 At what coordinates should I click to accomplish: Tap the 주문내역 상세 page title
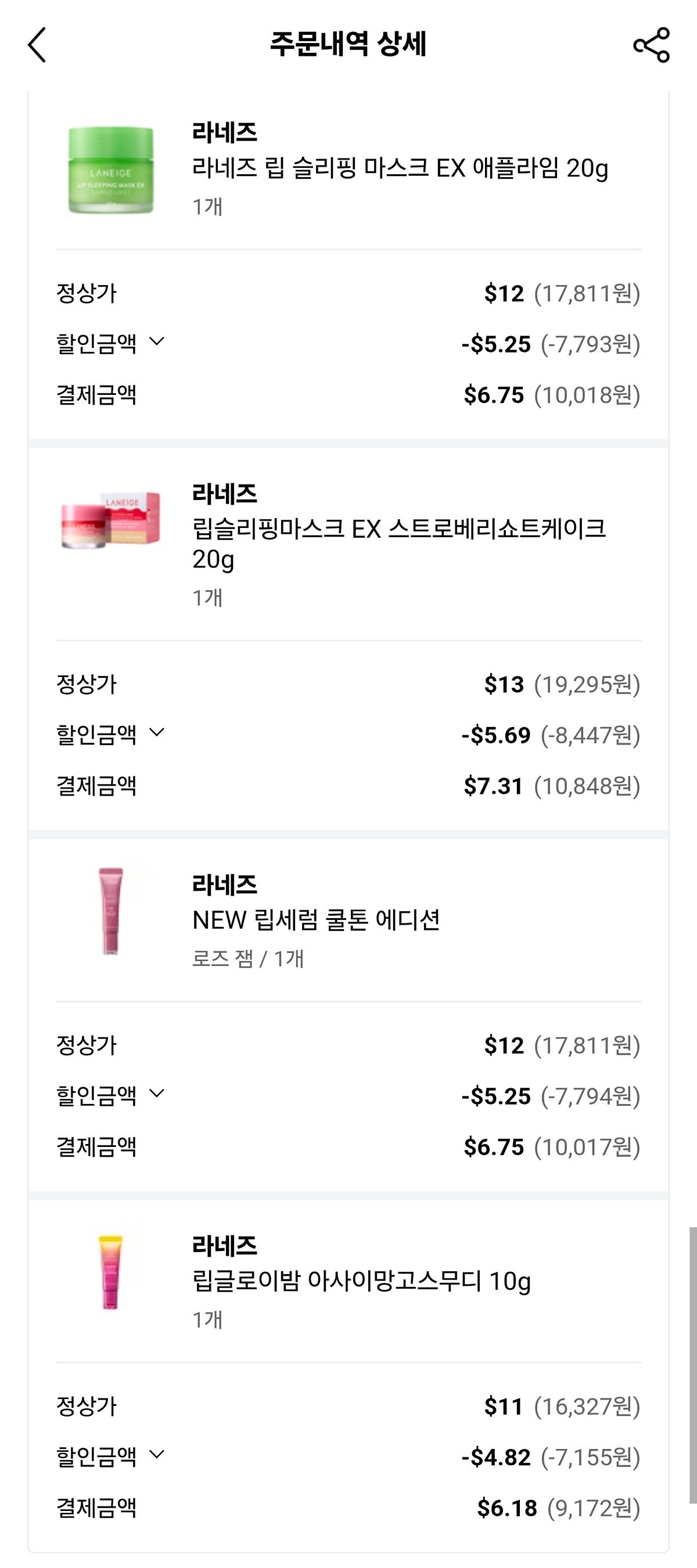[x=348, y=44]
